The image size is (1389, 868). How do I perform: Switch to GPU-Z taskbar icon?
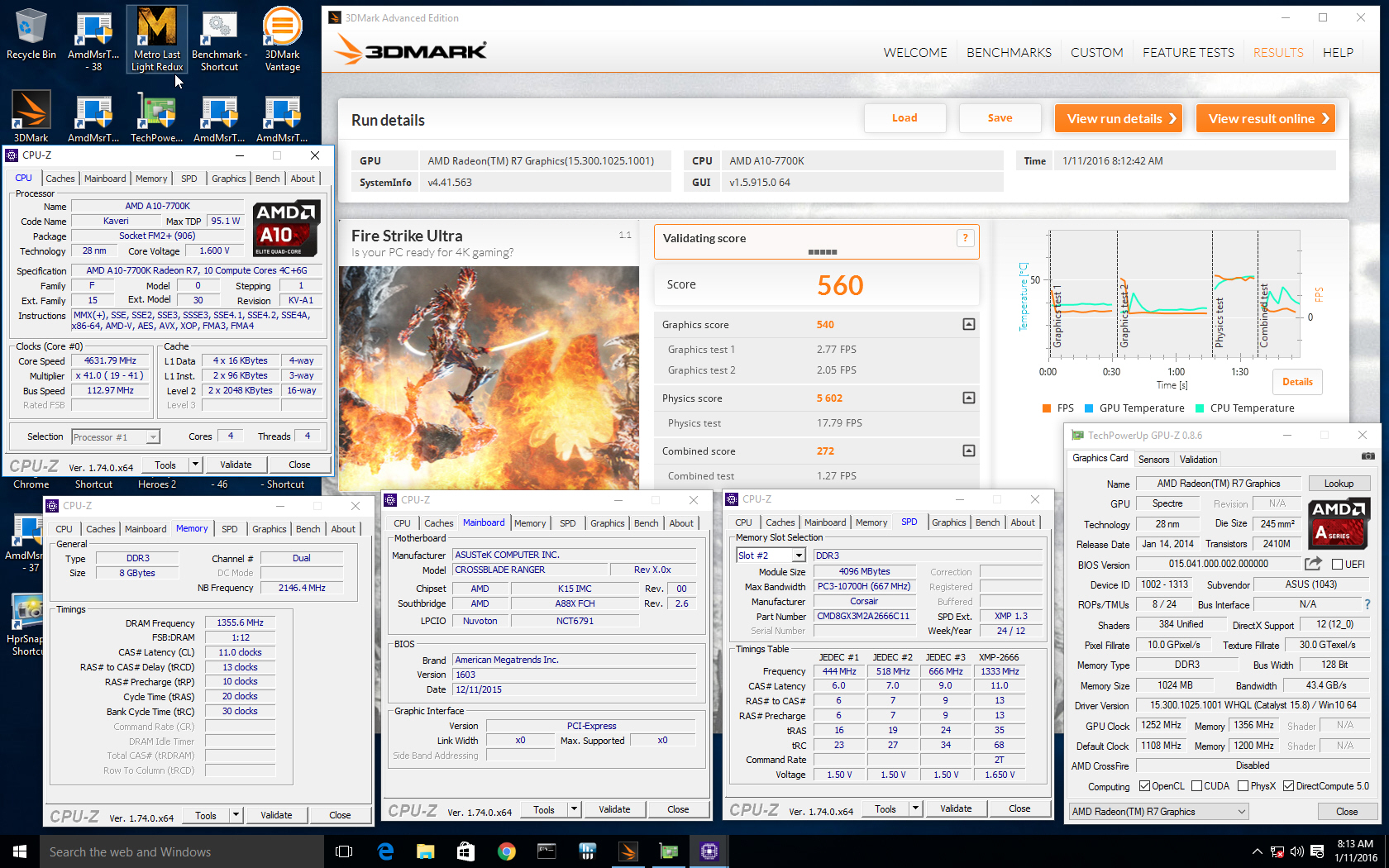pos(668,851)
